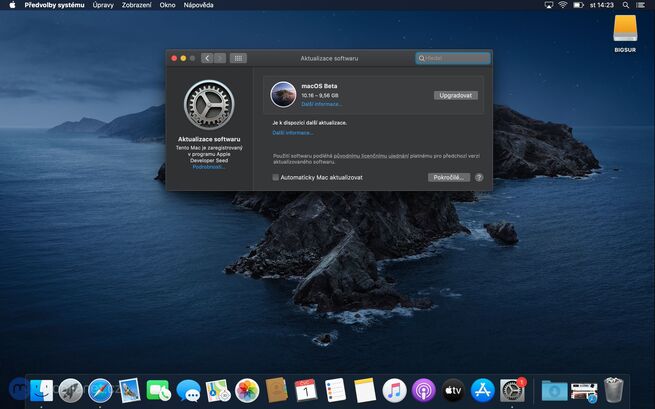Image resolution: width=655 pixels, height=409 pixels.
Task: Open the Okno menu
Action: pyautogui.click(x=167, y=5)
